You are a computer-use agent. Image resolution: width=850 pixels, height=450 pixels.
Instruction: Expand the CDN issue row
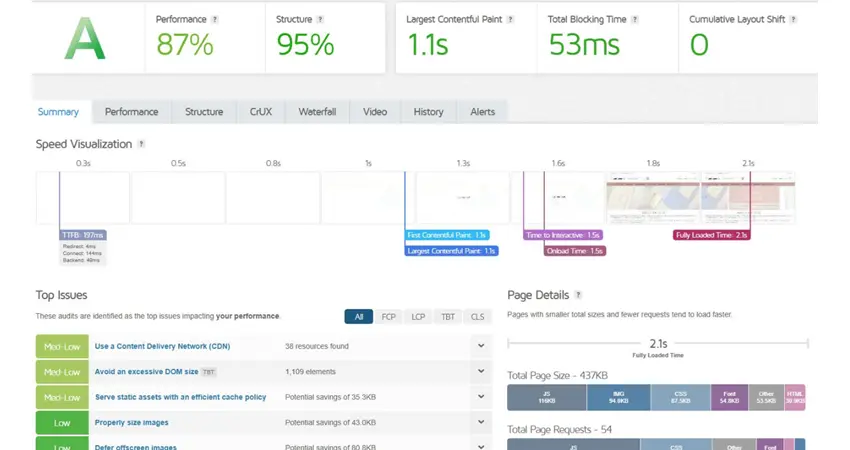coord(481,346)
